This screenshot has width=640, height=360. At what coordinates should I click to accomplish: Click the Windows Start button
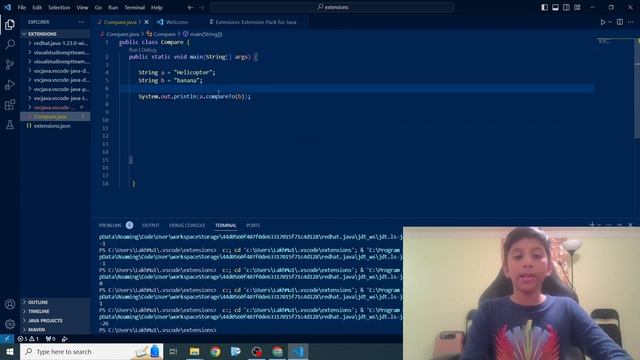pos(10,351)
